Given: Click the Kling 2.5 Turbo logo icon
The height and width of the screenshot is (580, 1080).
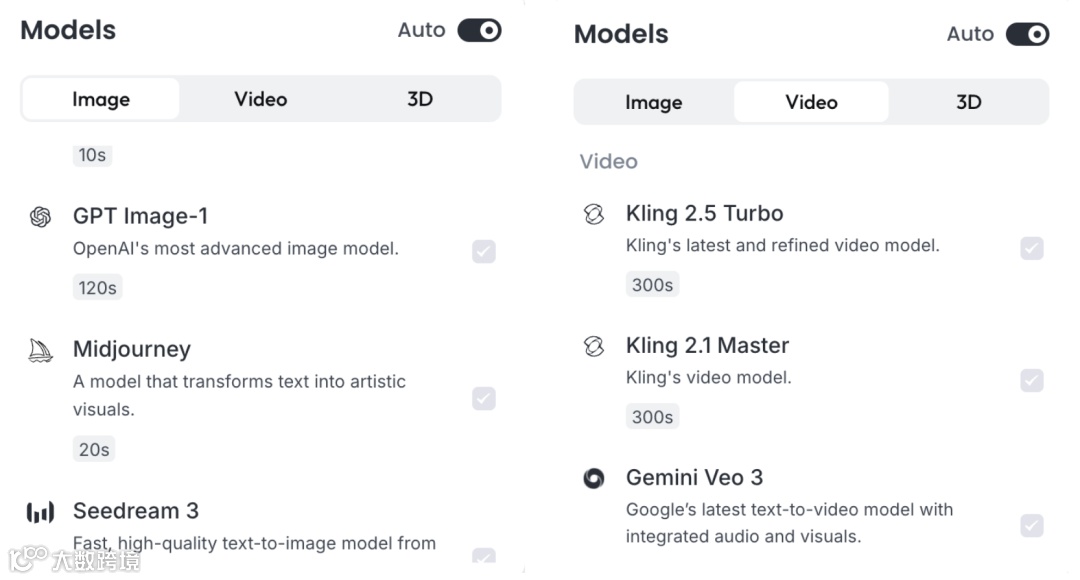Looking at the screenshot, I should 594,214.
